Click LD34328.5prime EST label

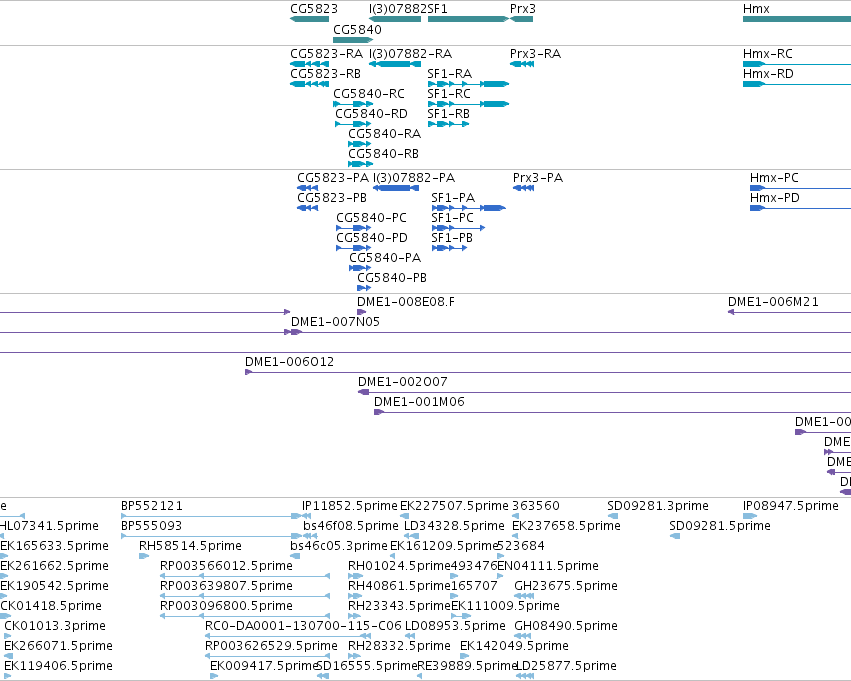454,526
